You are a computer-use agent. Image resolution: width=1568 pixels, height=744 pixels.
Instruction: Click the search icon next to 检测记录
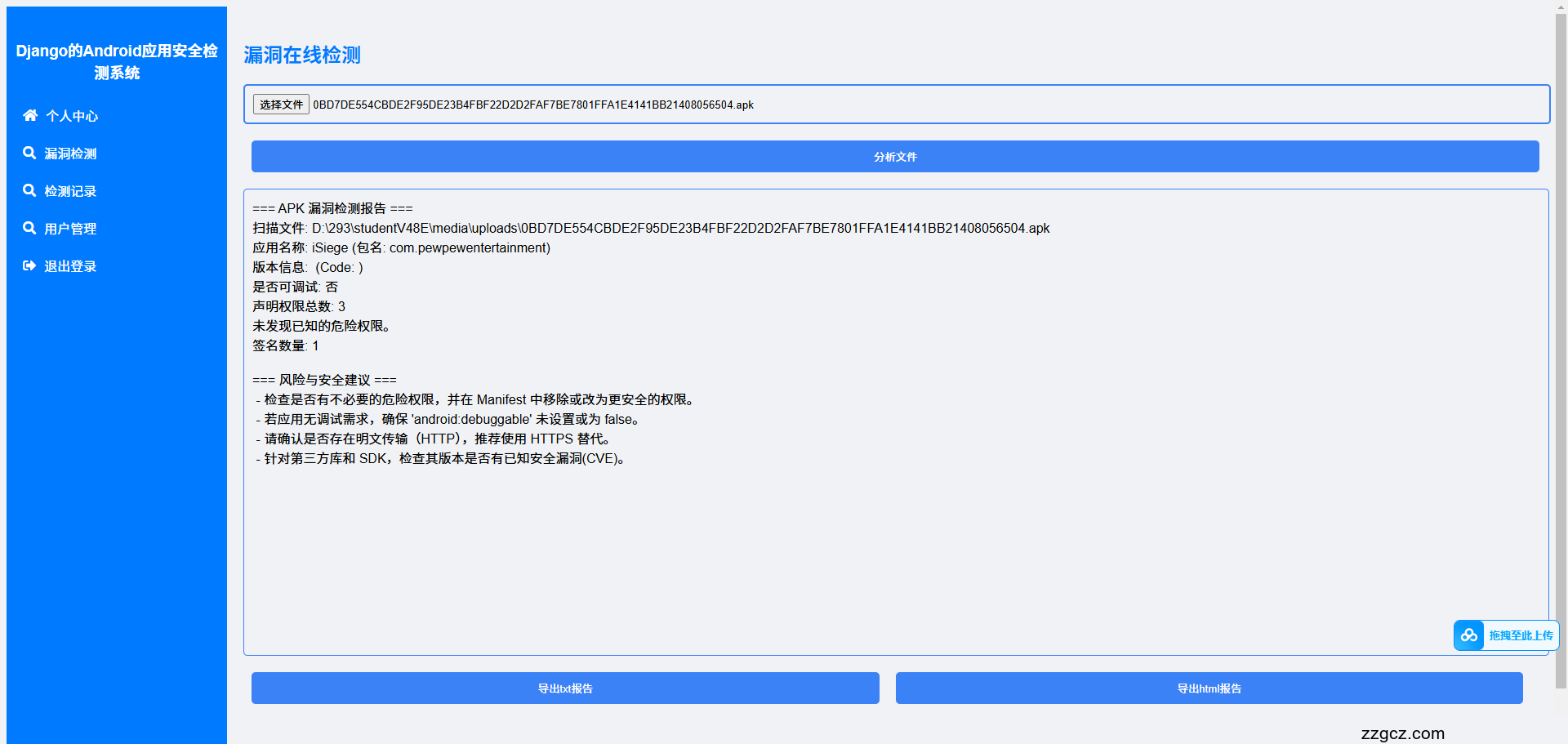[x=30, y=190]
